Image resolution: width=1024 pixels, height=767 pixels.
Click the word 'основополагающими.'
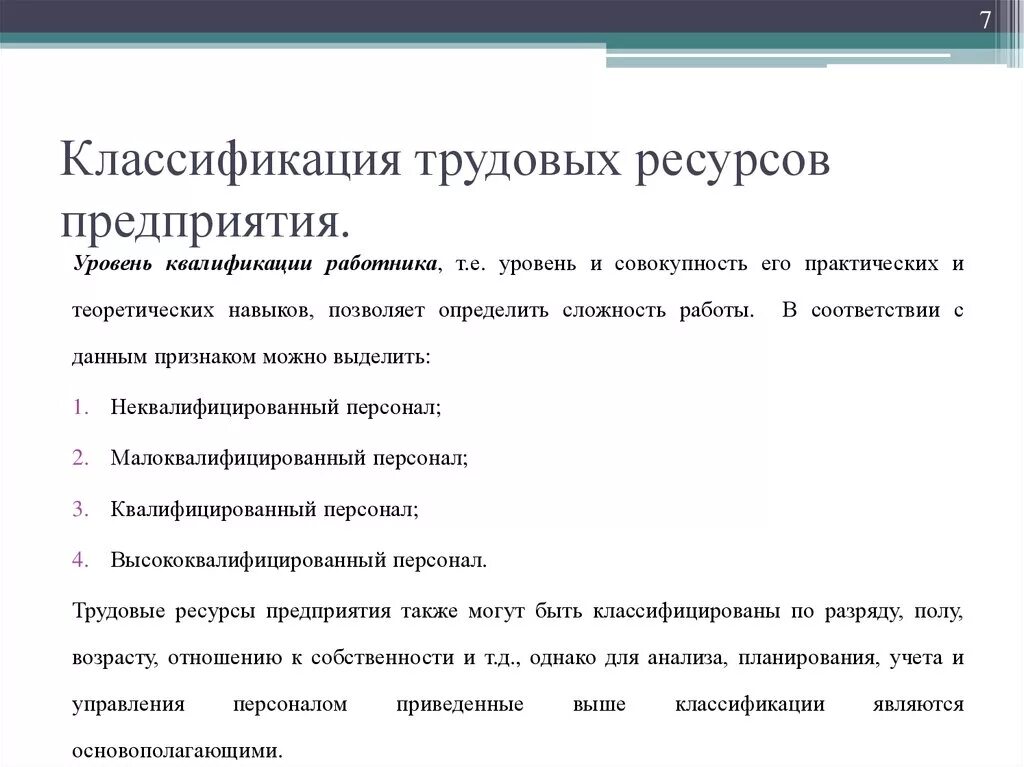pyautogui.click(x=178, y=751)
